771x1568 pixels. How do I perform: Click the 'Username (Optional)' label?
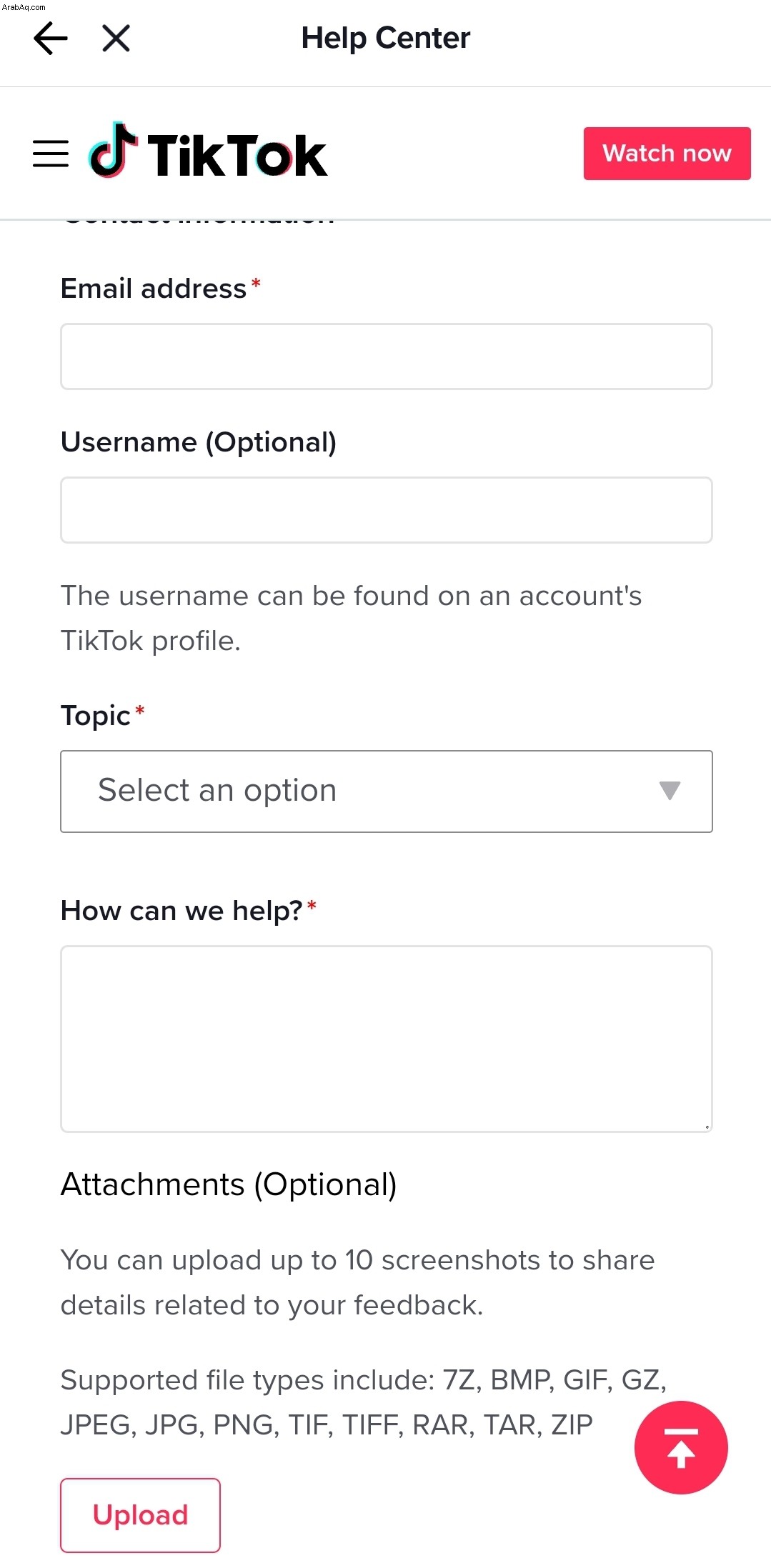point(199,442)
